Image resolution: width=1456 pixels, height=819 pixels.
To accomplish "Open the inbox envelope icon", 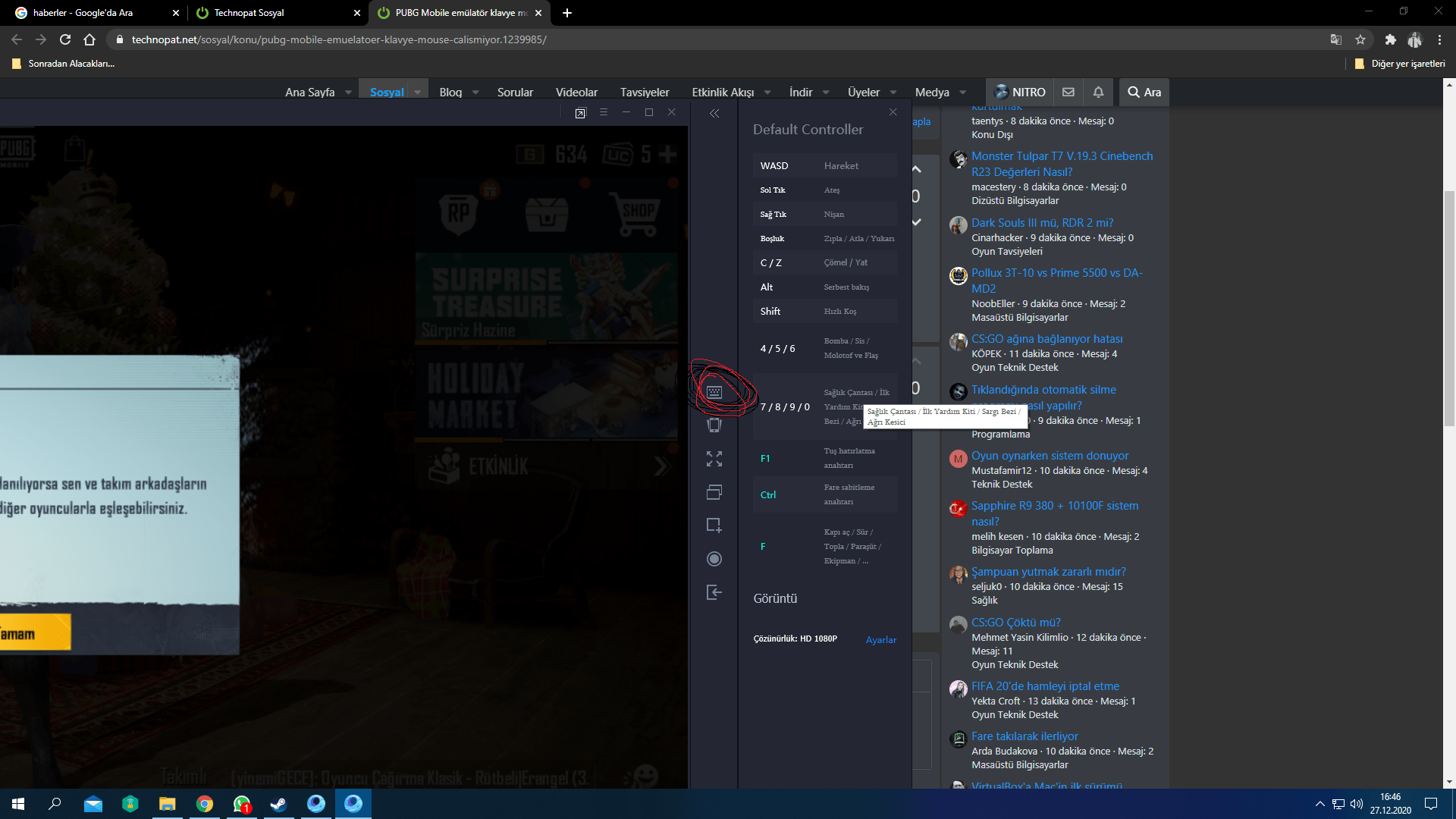I will coord(1068,92).
